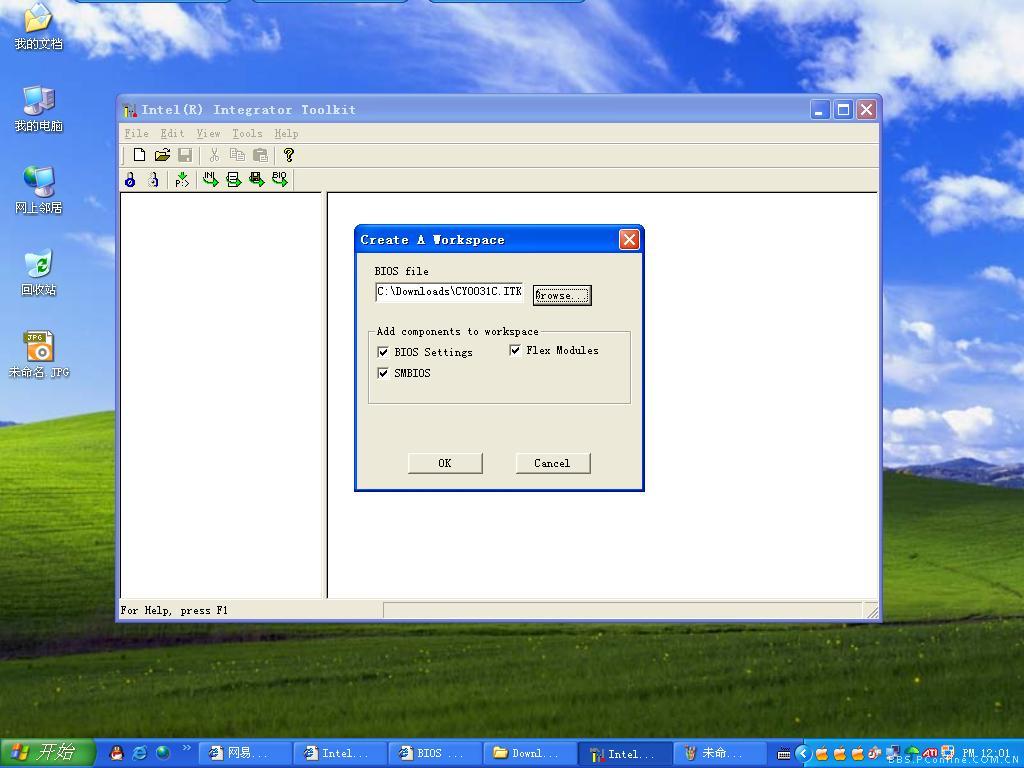This screenshot has height=768, width=1024.
Task: Minimize the Intel Integrator Toolkit window
Action: click(820, 110)
